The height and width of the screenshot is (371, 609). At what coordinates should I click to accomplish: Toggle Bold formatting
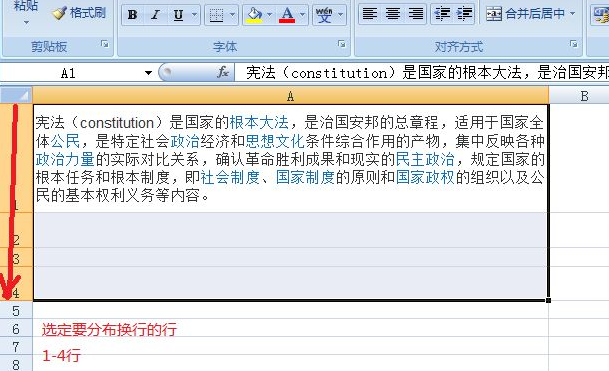tap(133, 15)
